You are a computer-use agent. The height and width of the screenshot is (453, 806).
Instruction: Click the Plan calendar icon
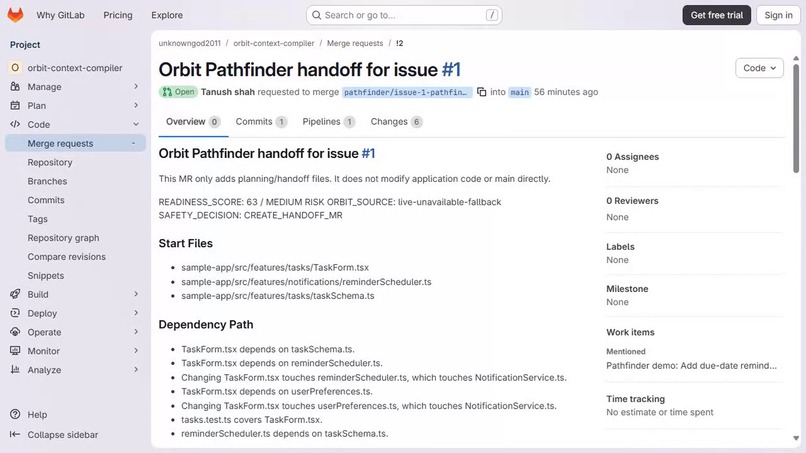coord(15,105)
